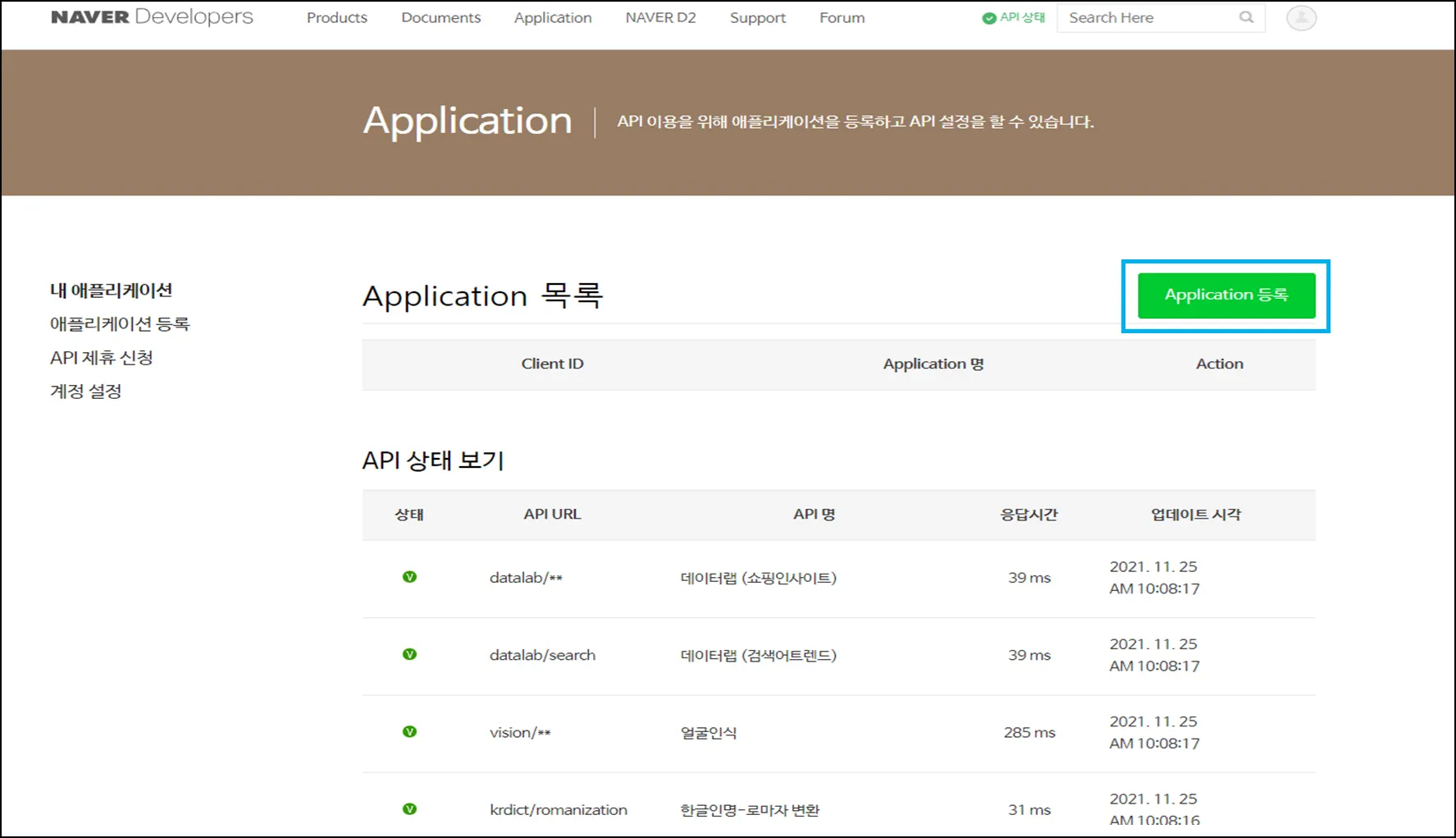Open the Support menu
Image resolution: width=1456 pixels, height=838 pixels.
(x=757, y=18)
